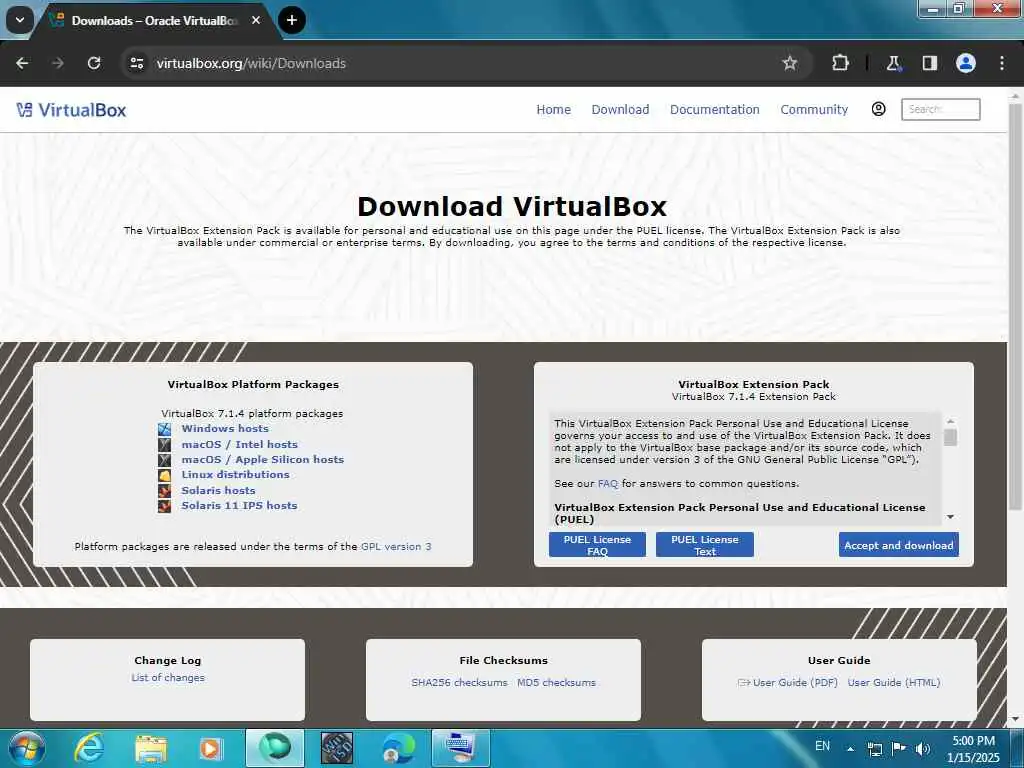This screenshot has width=1024, height=768.
Task: Open the GPL version 3 link
Action: [396, 547]
